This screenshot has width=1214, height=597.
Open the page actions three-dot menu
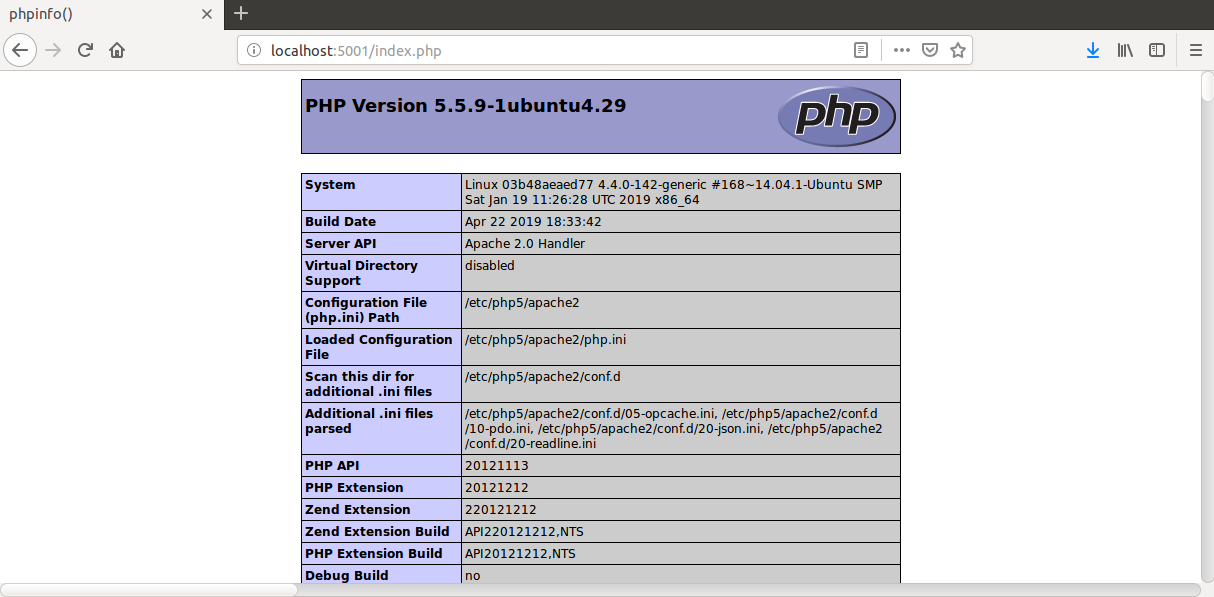click(901, 50)
